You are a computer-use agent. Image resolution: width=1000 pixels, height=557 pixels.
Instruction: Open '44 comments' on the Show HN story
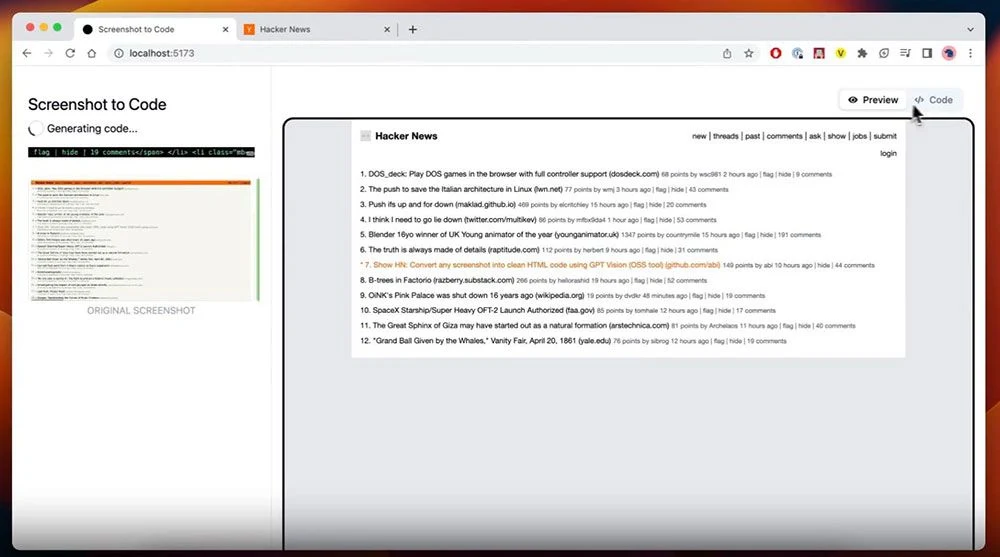pos(855,265)
